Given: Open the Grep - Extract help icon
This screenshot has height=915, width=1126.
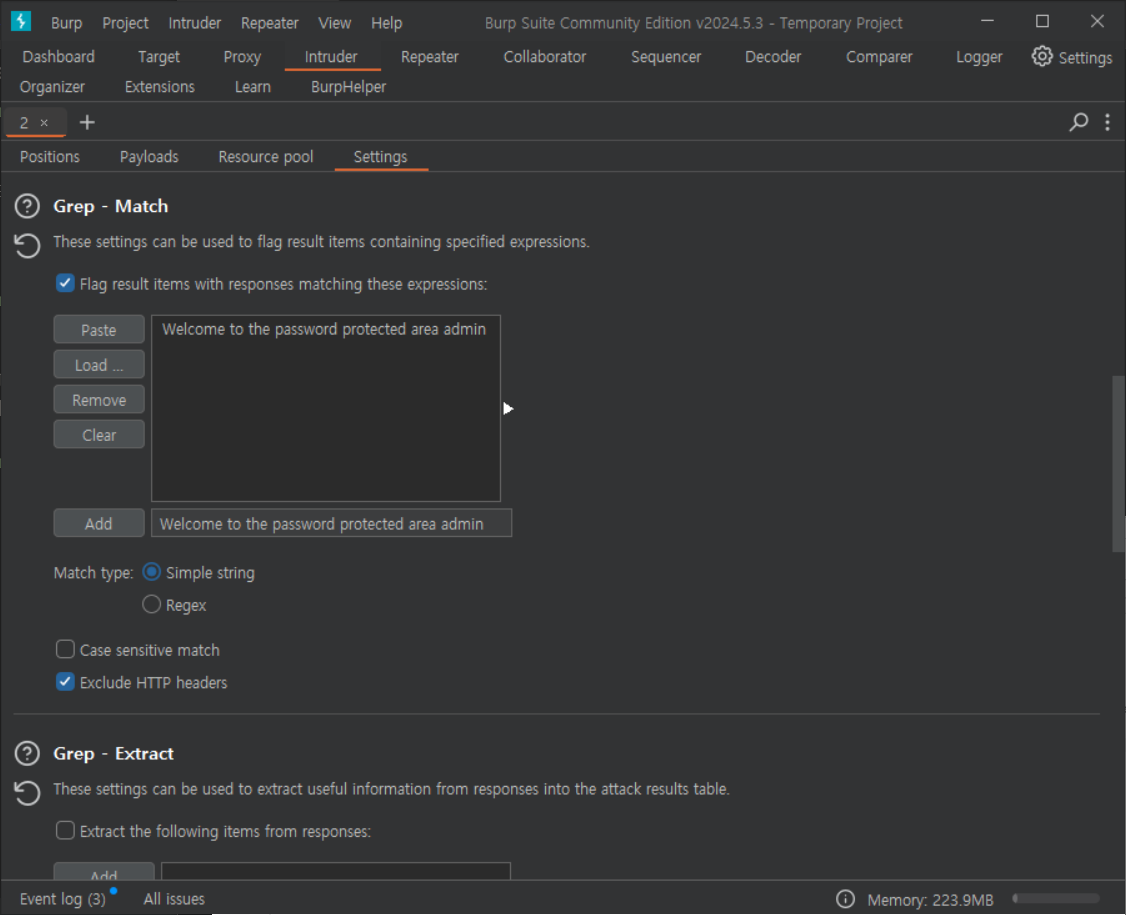Looking at the screenshot, I should pyautogui.click(x=27, y=753).
